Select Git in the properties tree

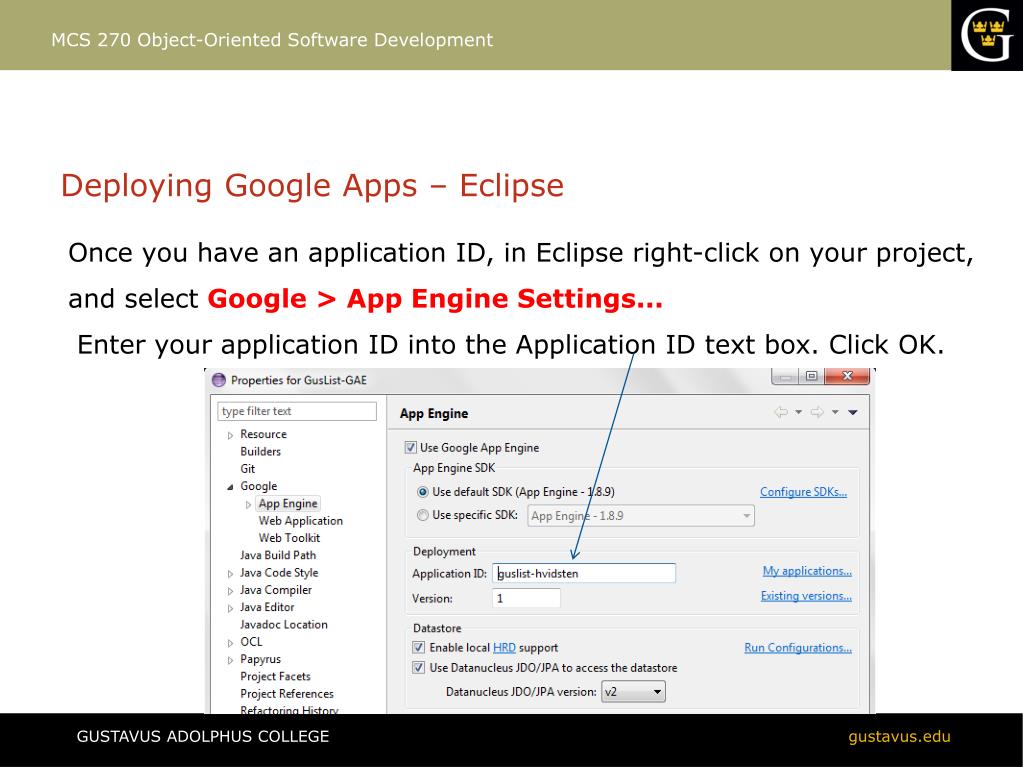pyautogui.click(x=247, y=468)
